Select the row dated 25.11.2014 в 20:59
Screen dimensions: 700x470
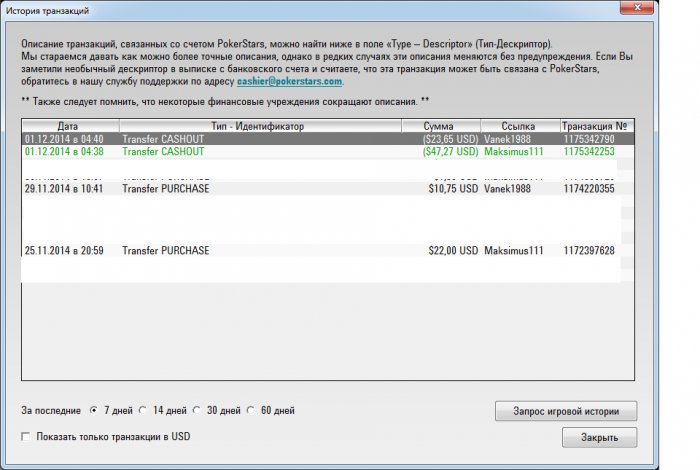click(328, 250)
